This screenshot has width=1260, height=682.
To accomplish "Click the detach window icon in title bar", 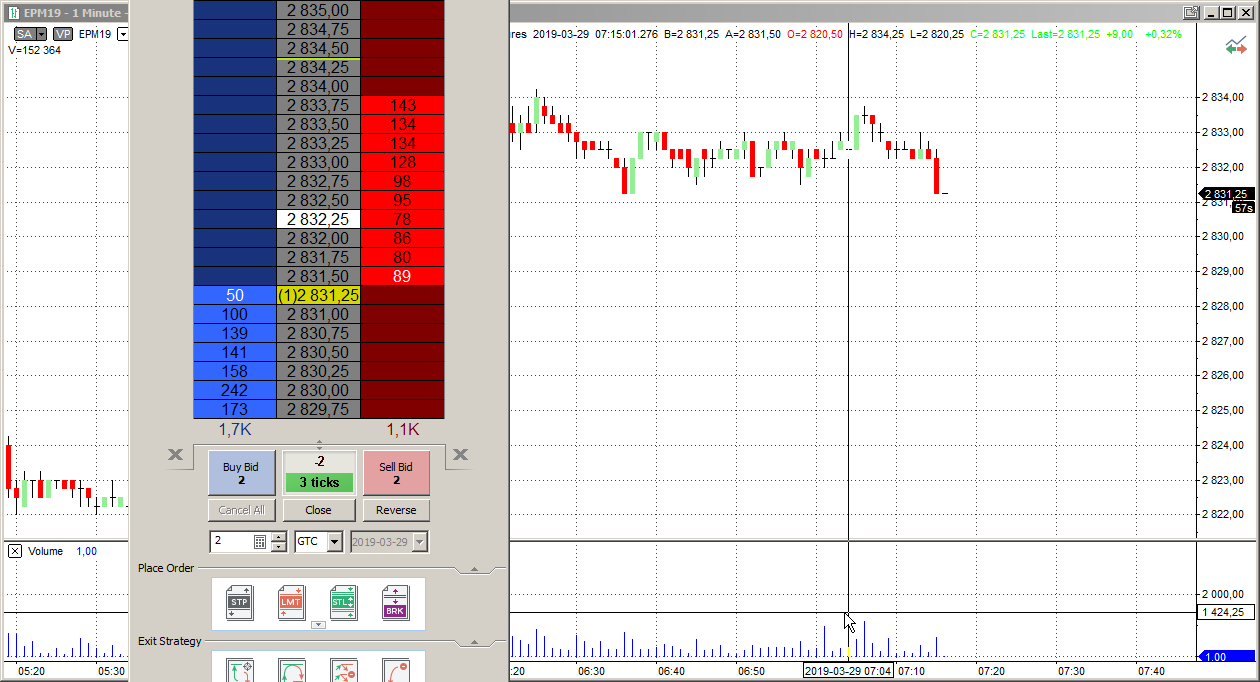I will click(x=1191, y=12).
